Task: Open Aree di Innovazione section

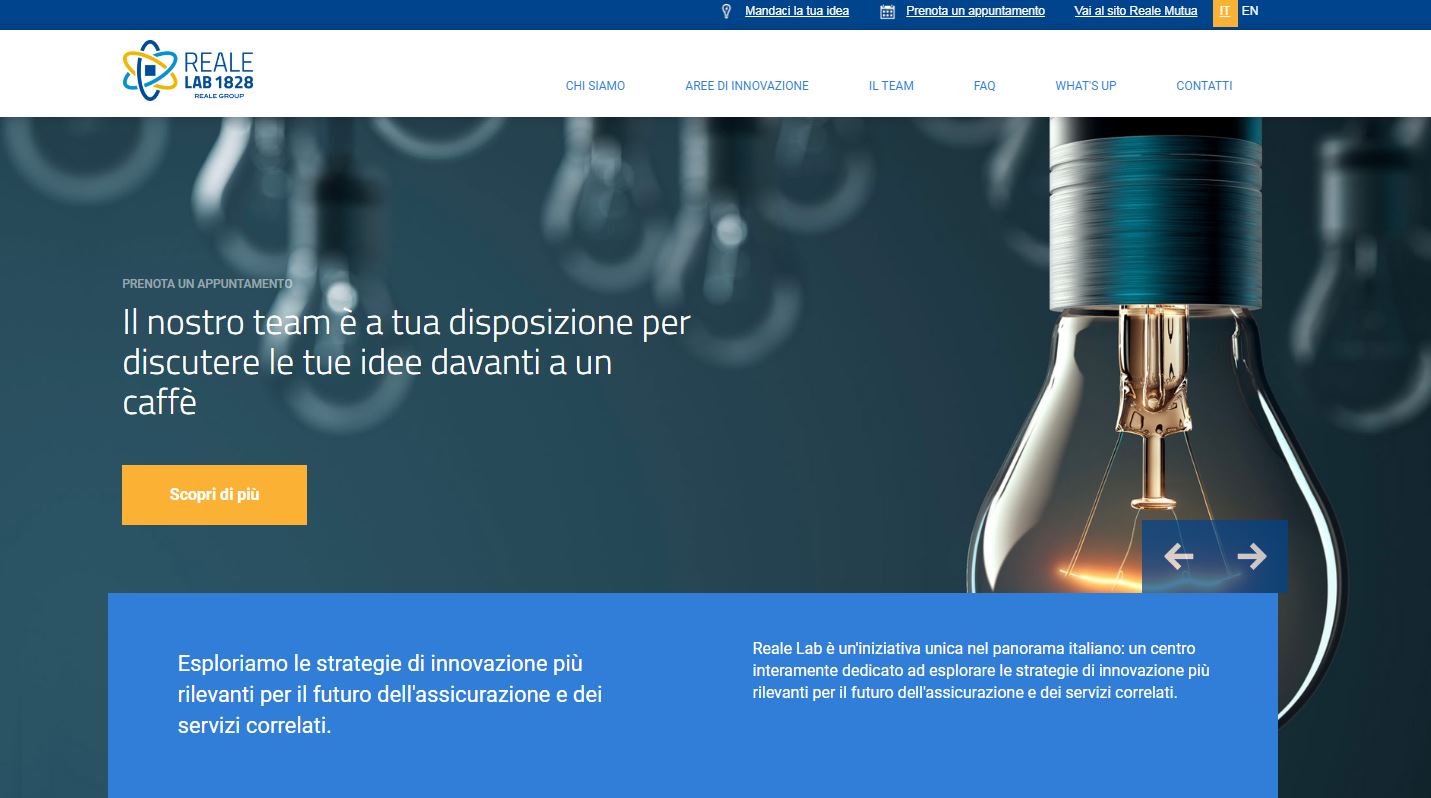Action: point(747,86)
